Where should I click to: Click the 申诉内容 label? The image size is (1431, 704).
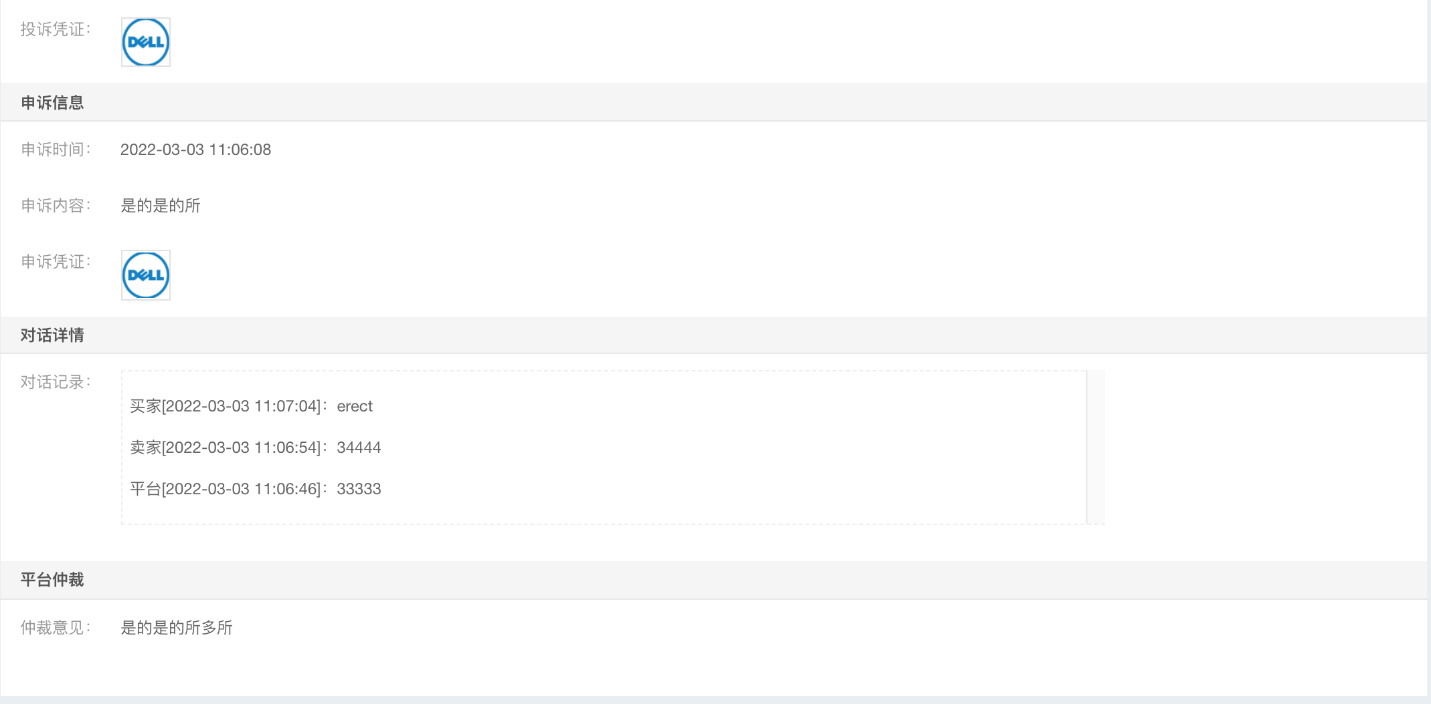click(57, 206)
